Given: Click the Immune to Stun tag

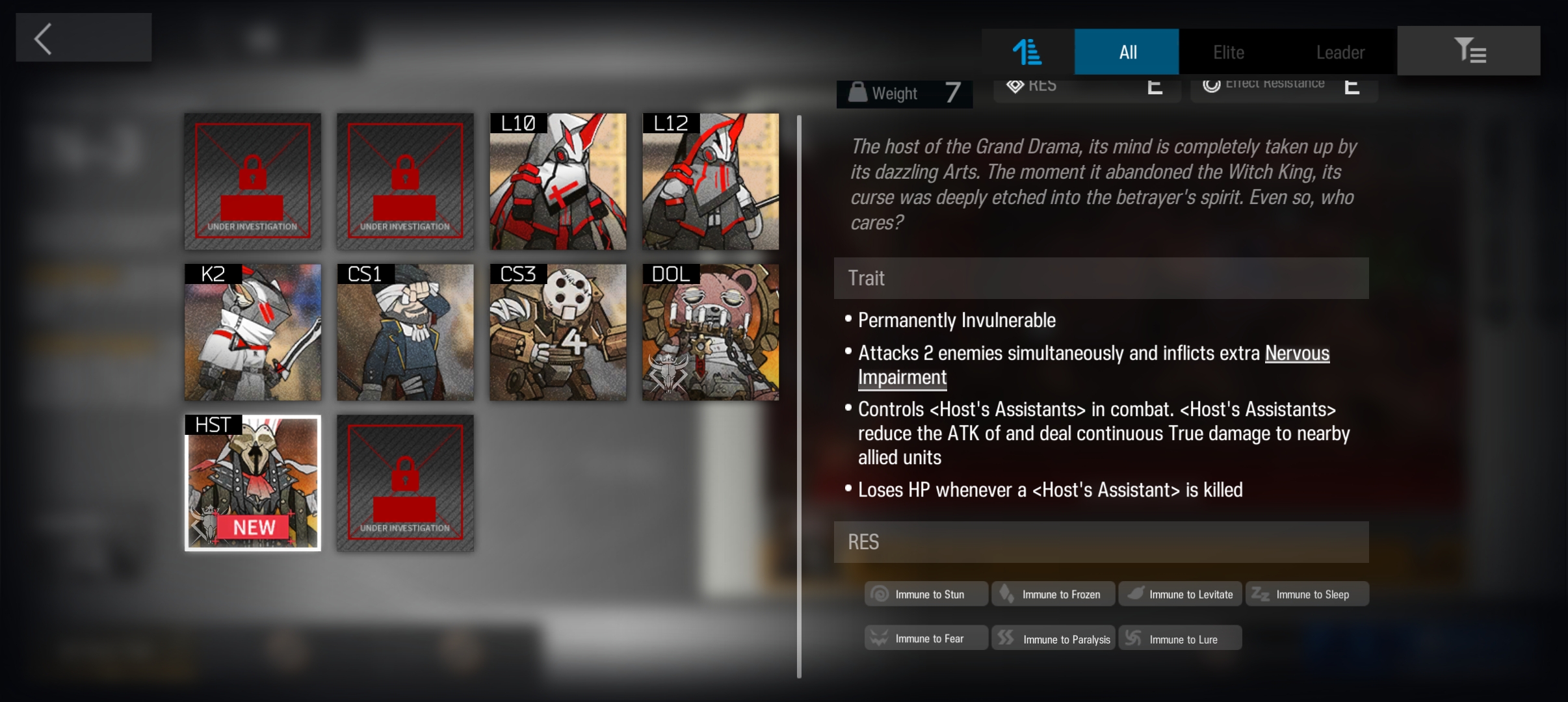Looking at the screenshot, I should [x=926, y=594].
